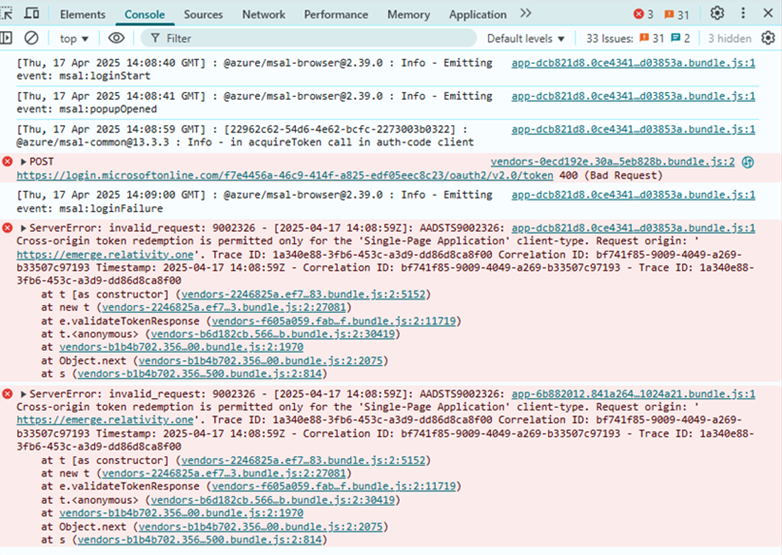The image size is (782, 555).
Task: Open the Sources tab
Action: (203, 14)
